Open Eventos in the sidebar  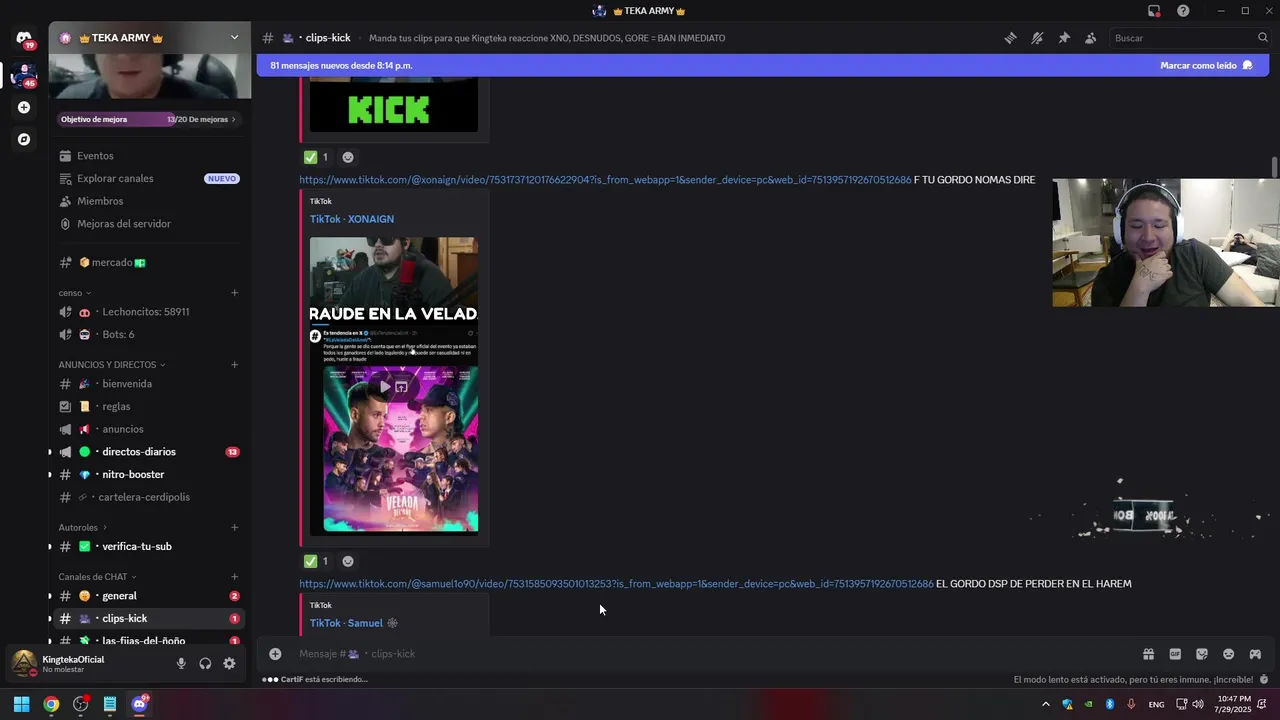click(x=150, y=156)
